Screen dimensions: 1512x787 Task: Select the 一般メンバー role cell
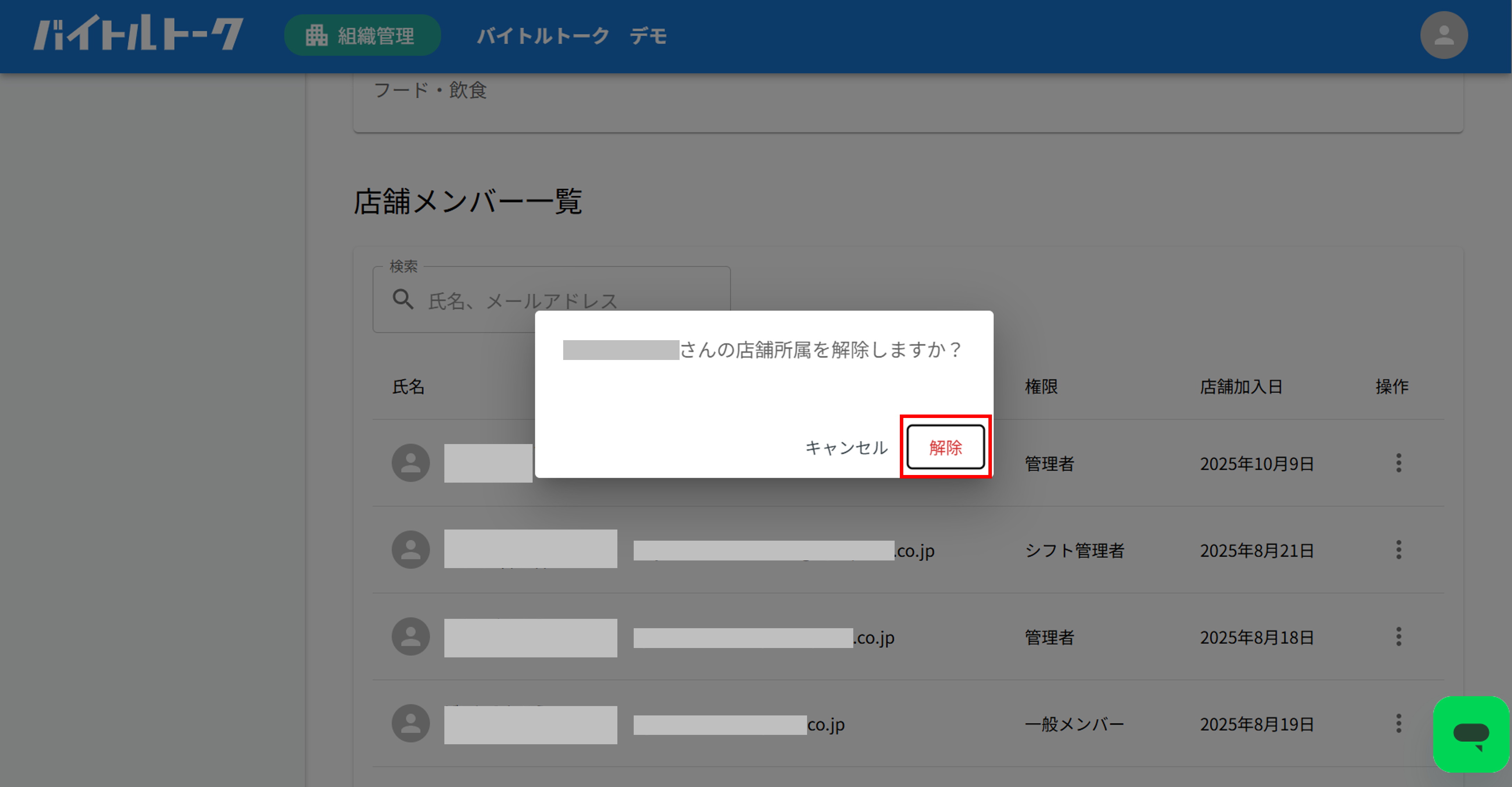pyautogui.click(x=1074, y=724)
